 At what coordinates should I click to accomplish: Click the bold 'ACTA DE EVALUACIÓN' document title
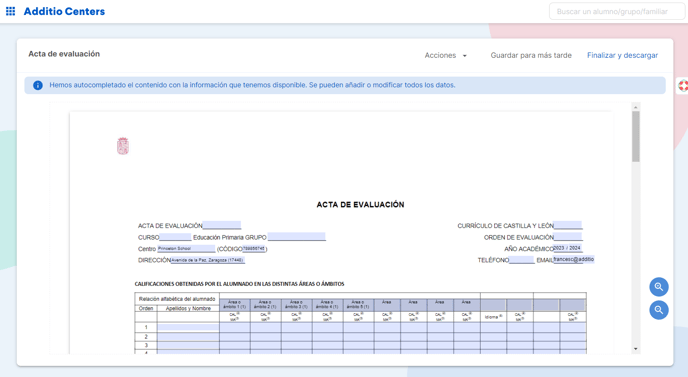point(360,205)
